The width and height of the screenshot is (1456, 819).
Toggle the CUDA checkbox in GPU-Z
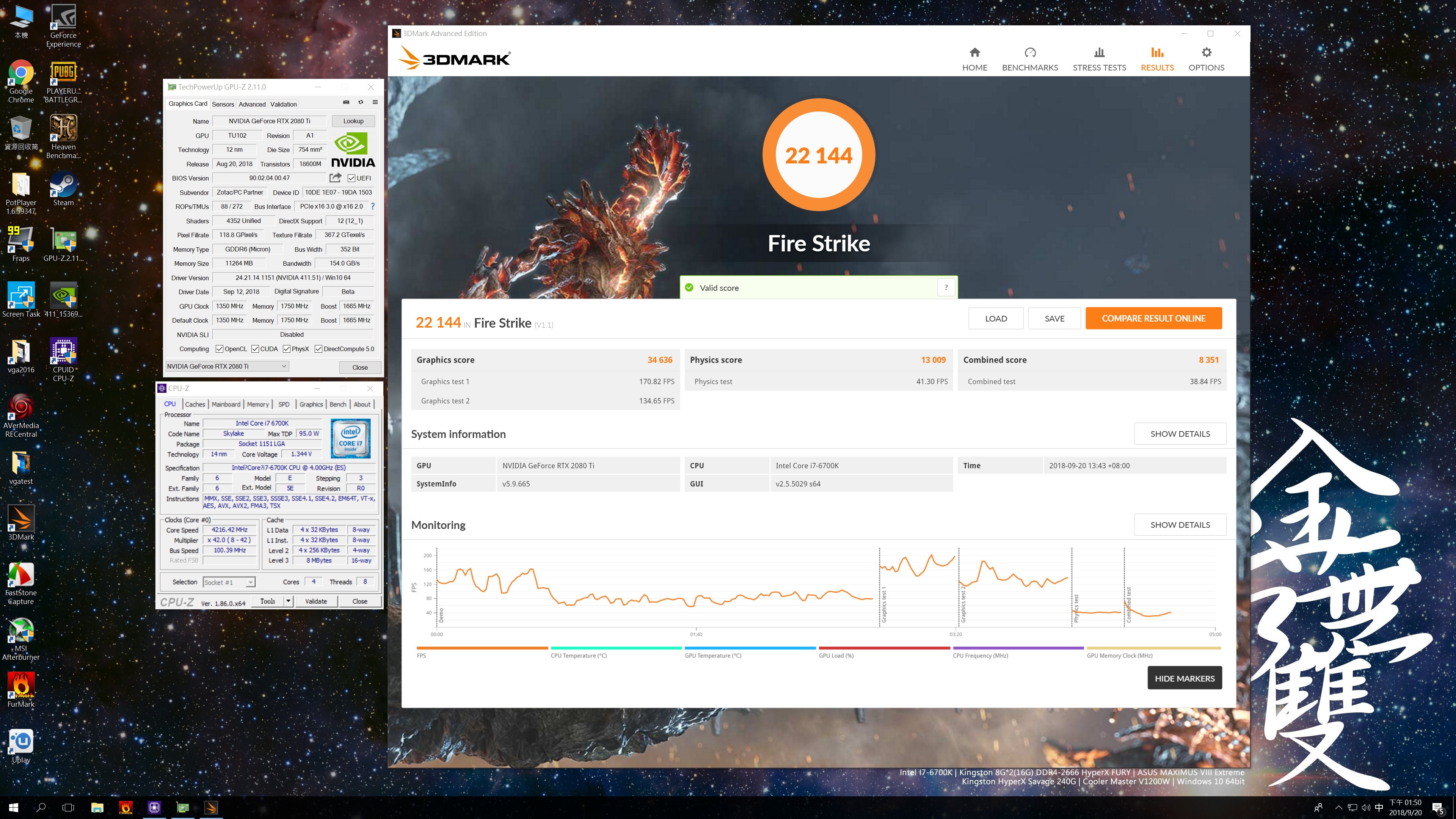pyautogui.click(x=255, y=349)
